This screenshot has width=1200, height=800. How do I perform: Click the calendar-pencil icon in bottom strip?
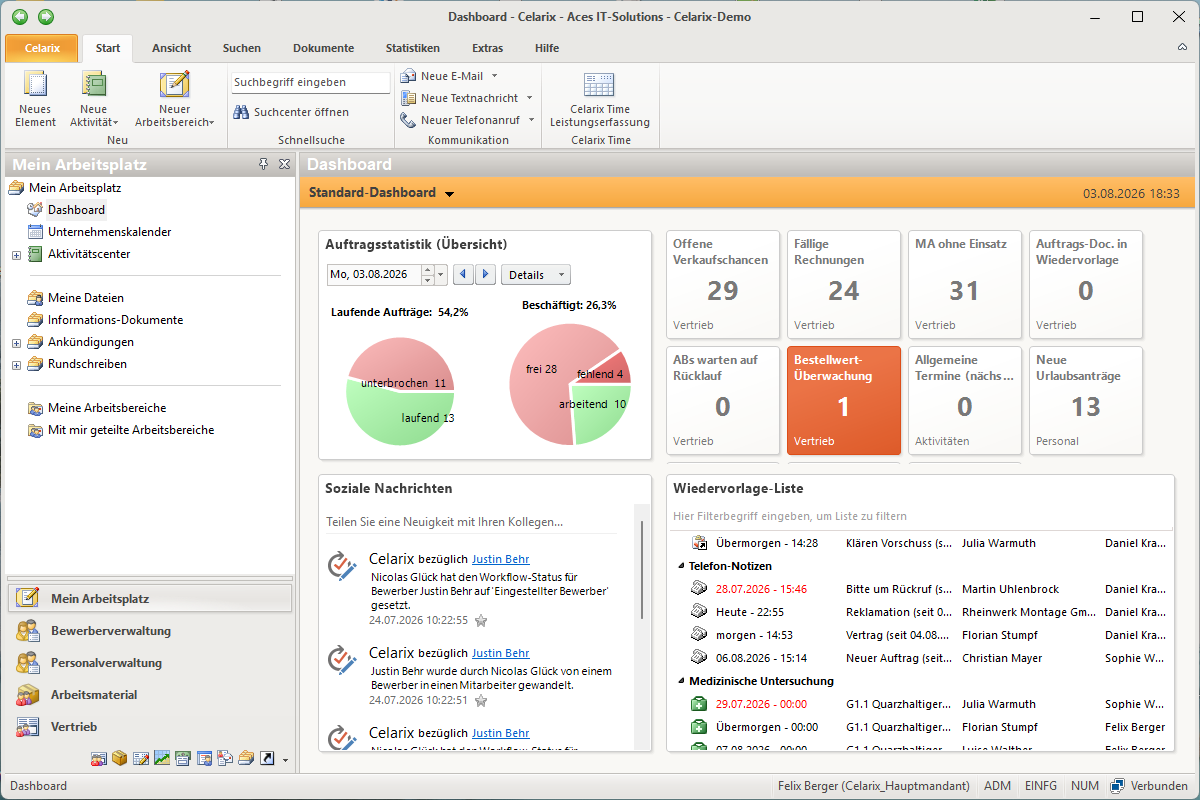coord(140,758)
